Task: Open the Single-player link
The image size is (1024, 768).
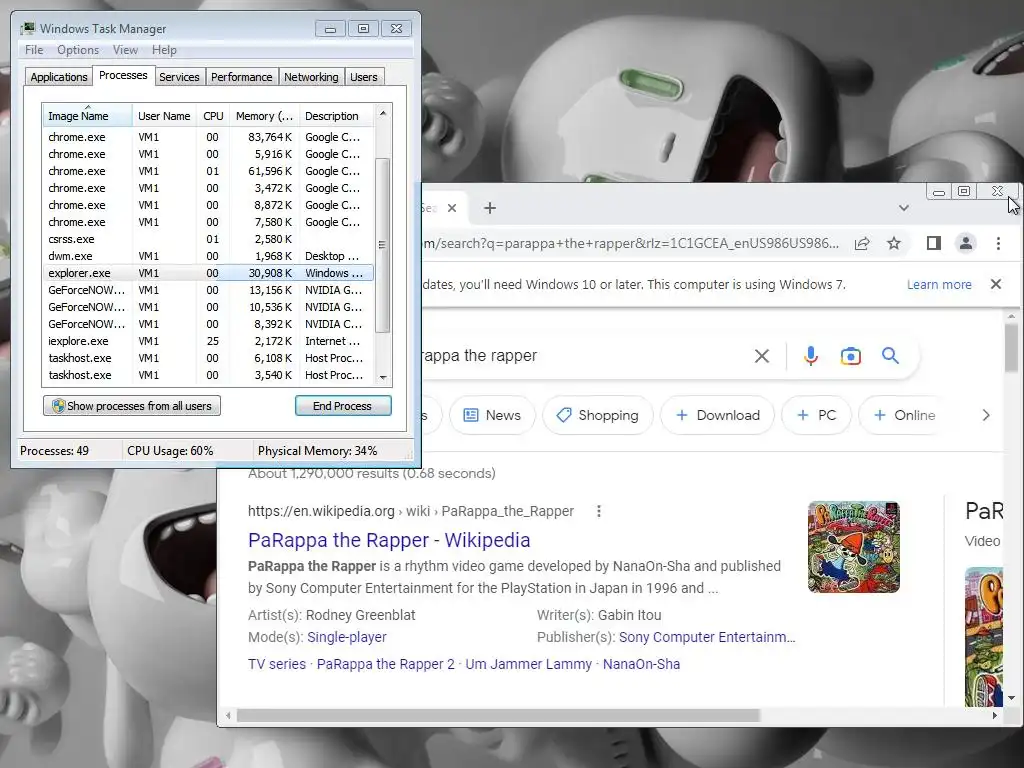Action: 347,637
